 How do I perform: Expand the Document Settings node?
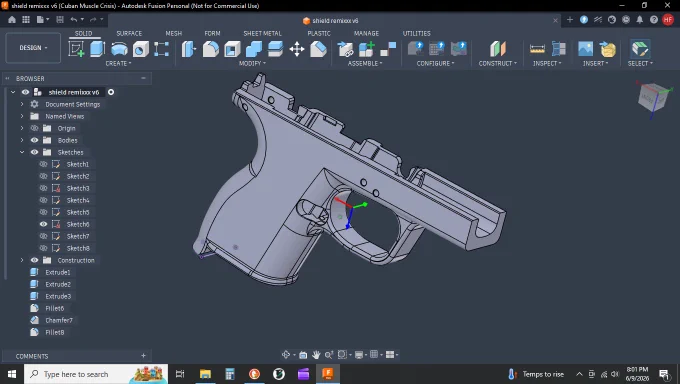(x=22, y=104)
